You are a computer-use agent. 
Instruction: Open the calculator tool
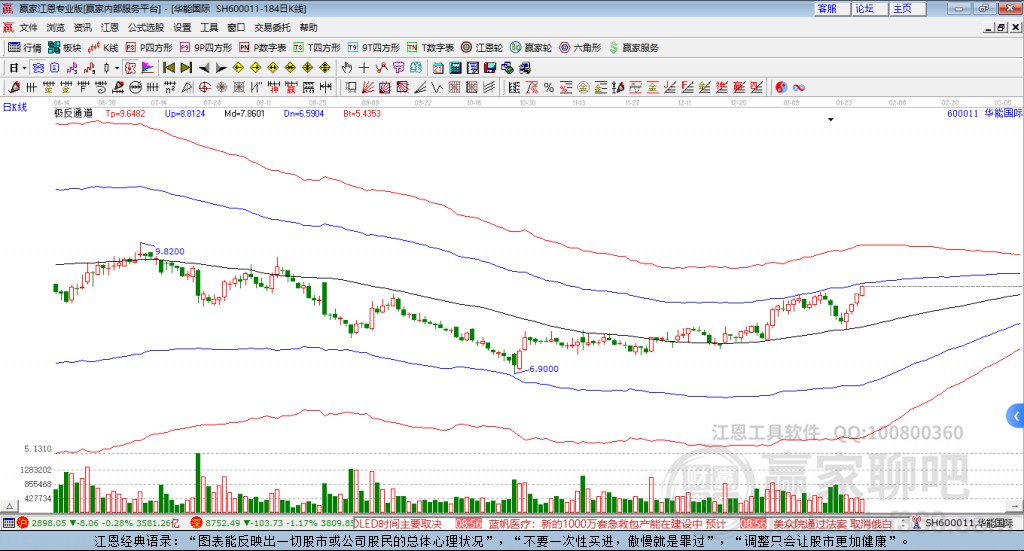[x=455, y=68]
